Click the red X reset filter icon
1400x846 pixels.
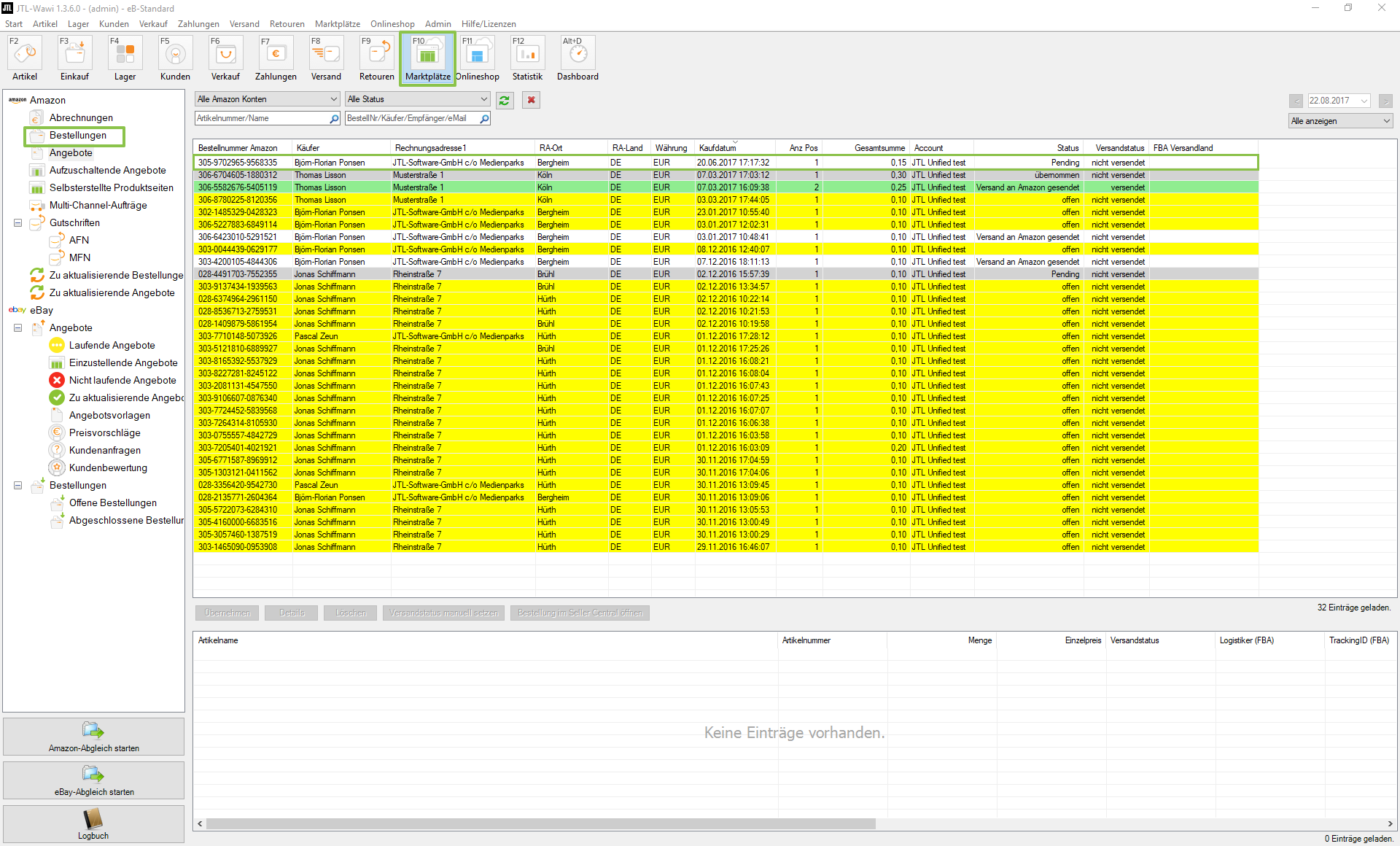click(532, 100)
